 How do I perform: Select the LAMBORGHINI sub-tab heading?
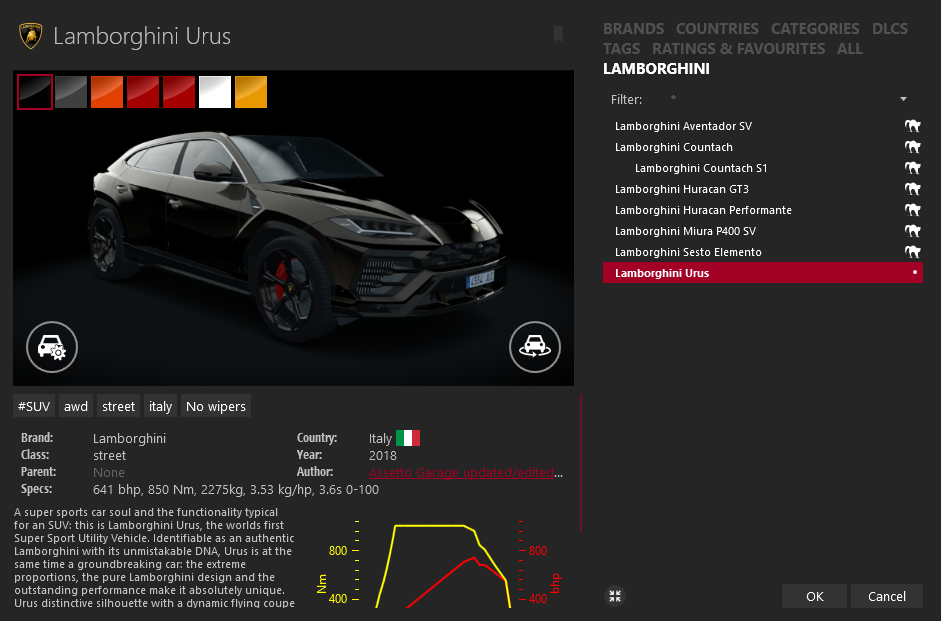(656, 69)
